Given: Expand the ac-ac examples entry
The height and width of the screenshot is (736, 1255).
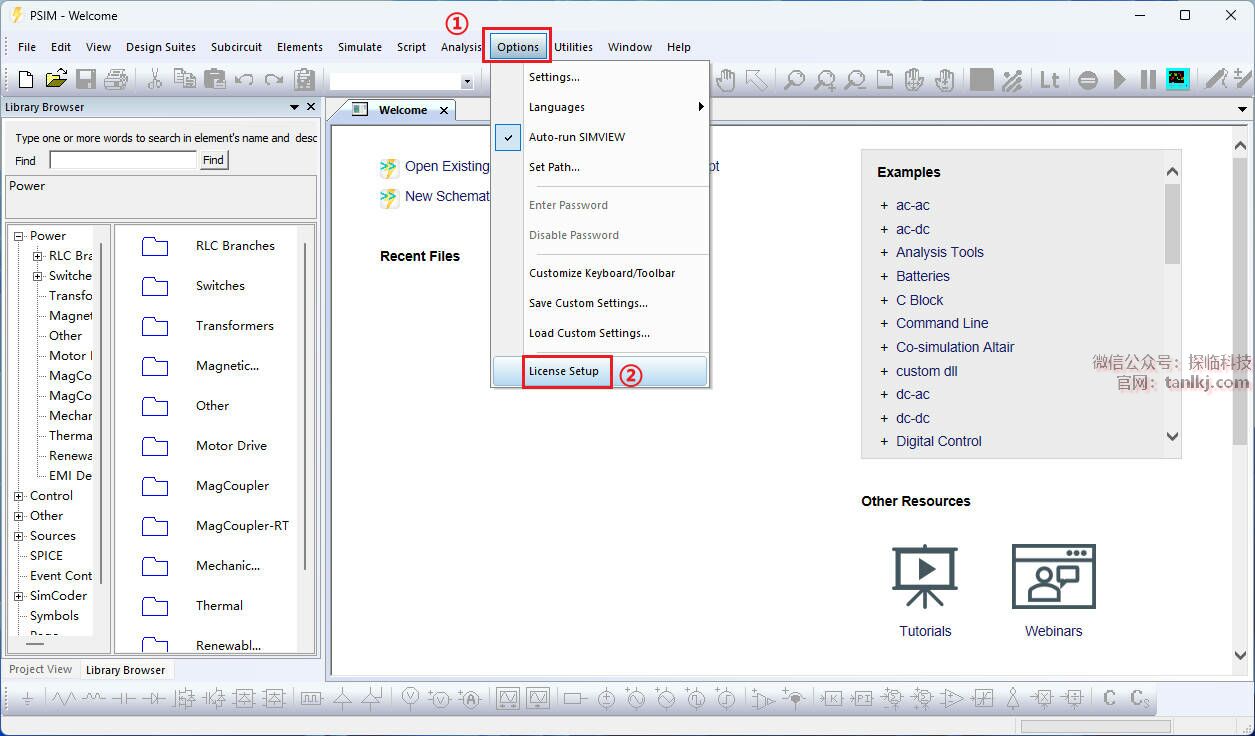Looking at the screenshot, I should (x=884, y=205).
